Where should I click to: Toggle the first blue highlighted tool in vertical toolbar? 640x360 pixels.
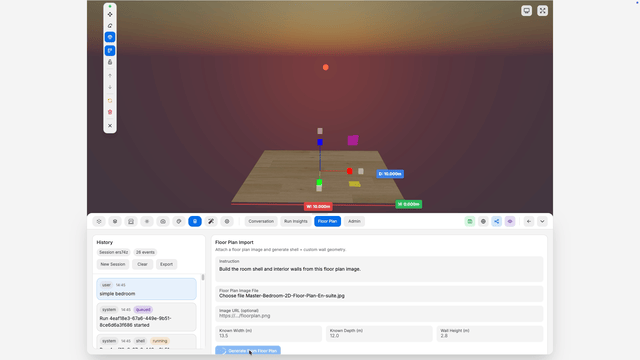point(110,37)
